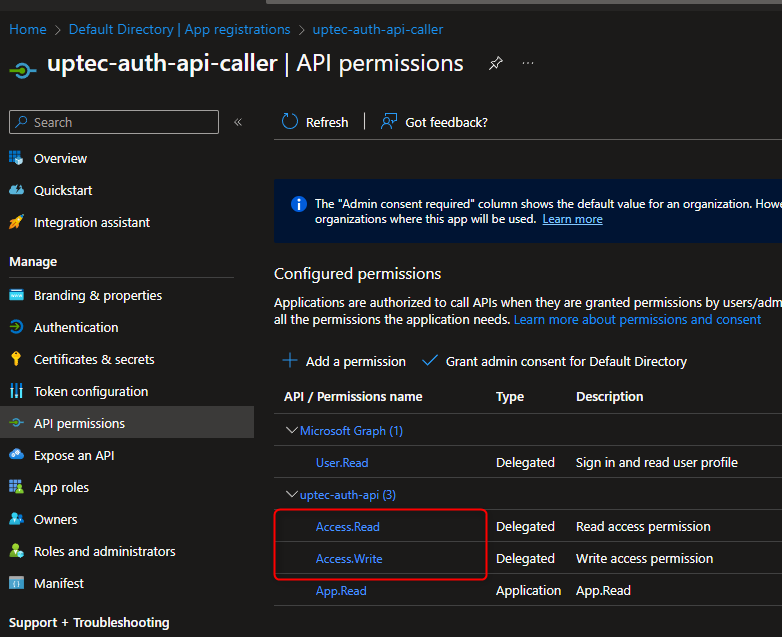Click the Certificates & secrets key icon
Image resolution: width=782 pixels, height=637 pixels.
(x=16, y=359)
